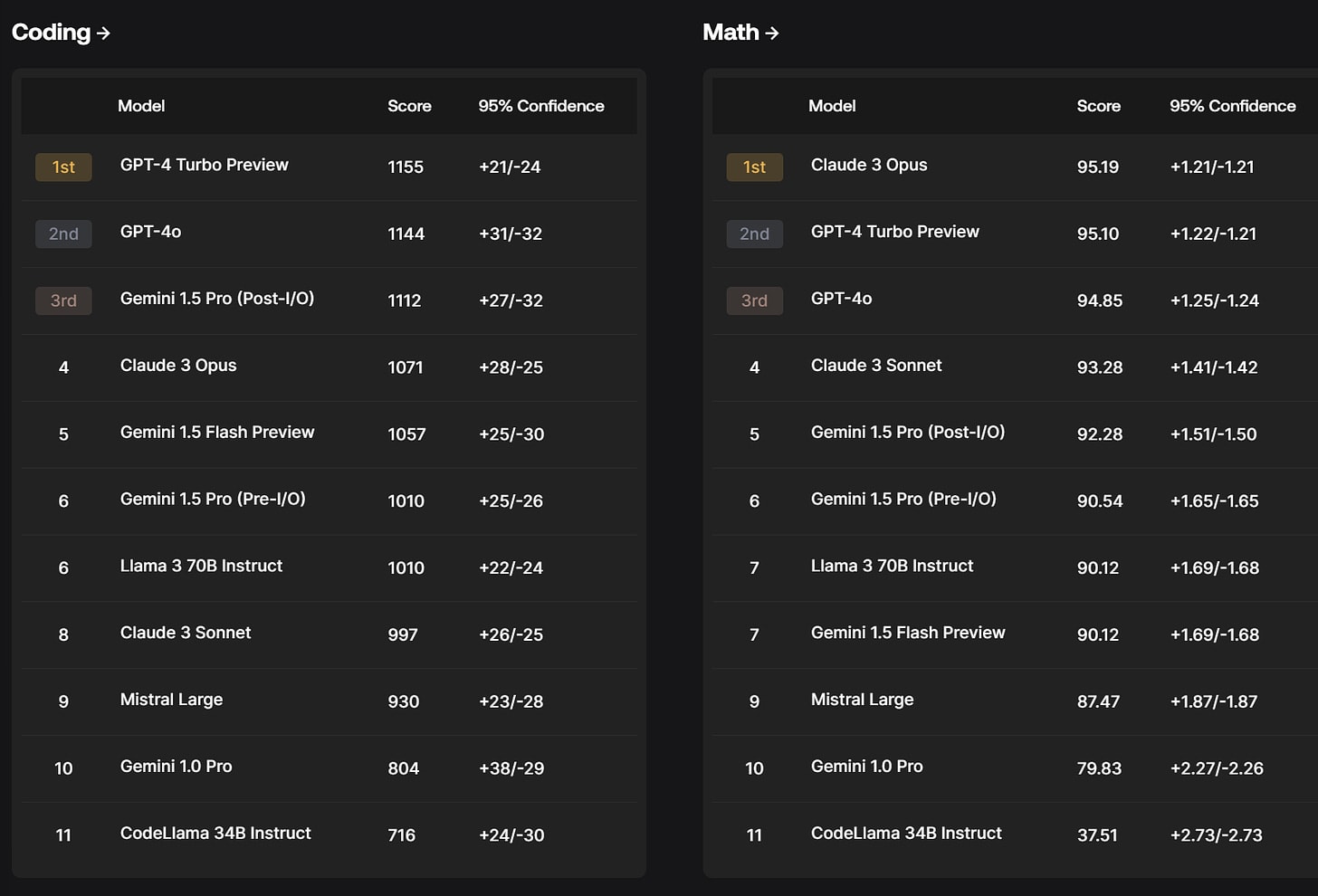The width and height of the screenshot is (1318, 896).
Task: Click the coding score 1112
Action: coord(405,301)
